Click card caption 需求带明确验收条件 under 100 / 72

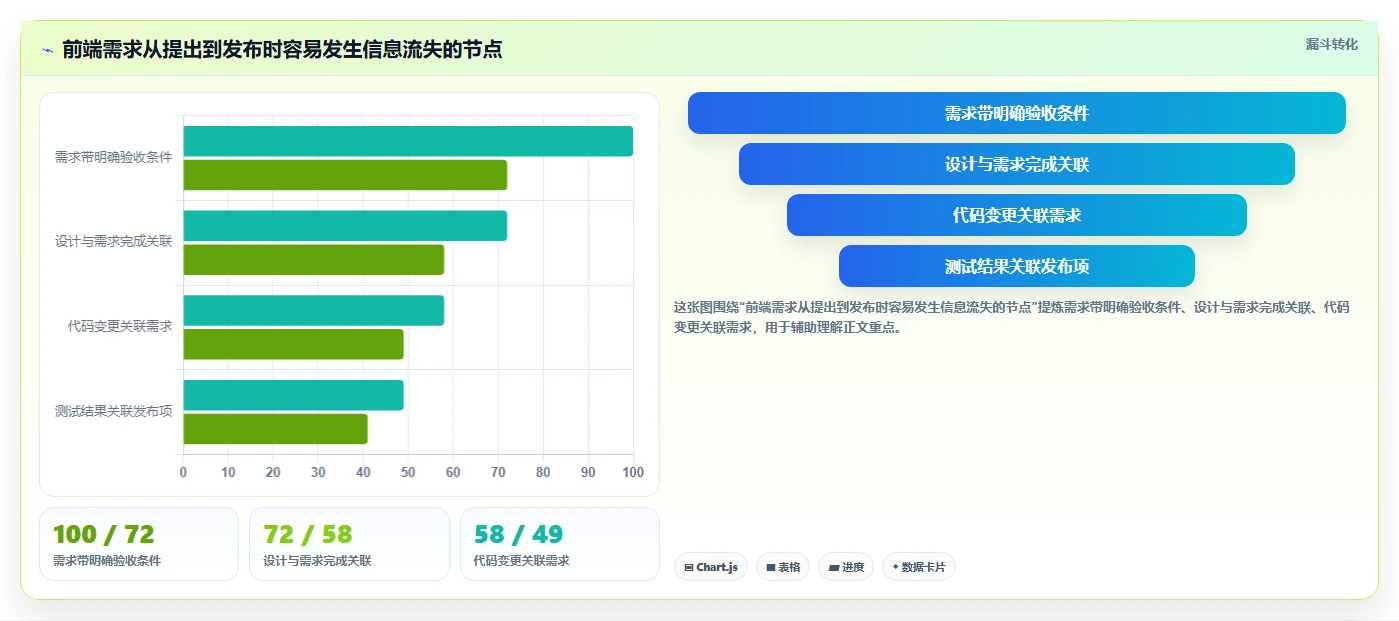pyautogui.click(x=107, y=561)
